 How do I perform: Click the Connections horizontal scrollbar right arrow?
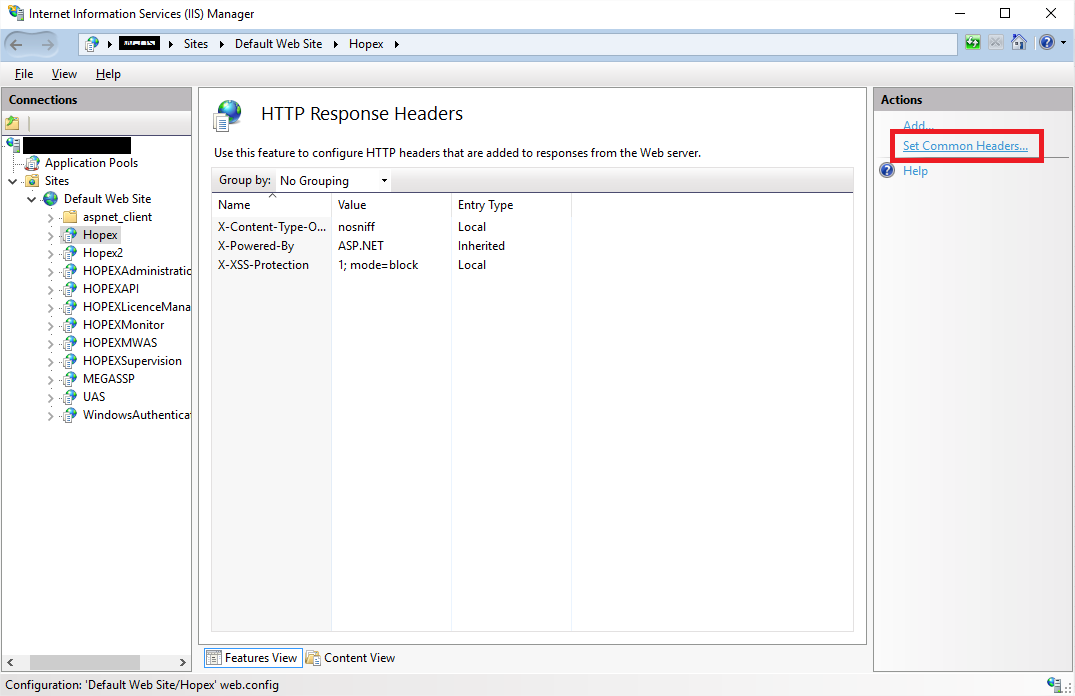tap(183, 662)
